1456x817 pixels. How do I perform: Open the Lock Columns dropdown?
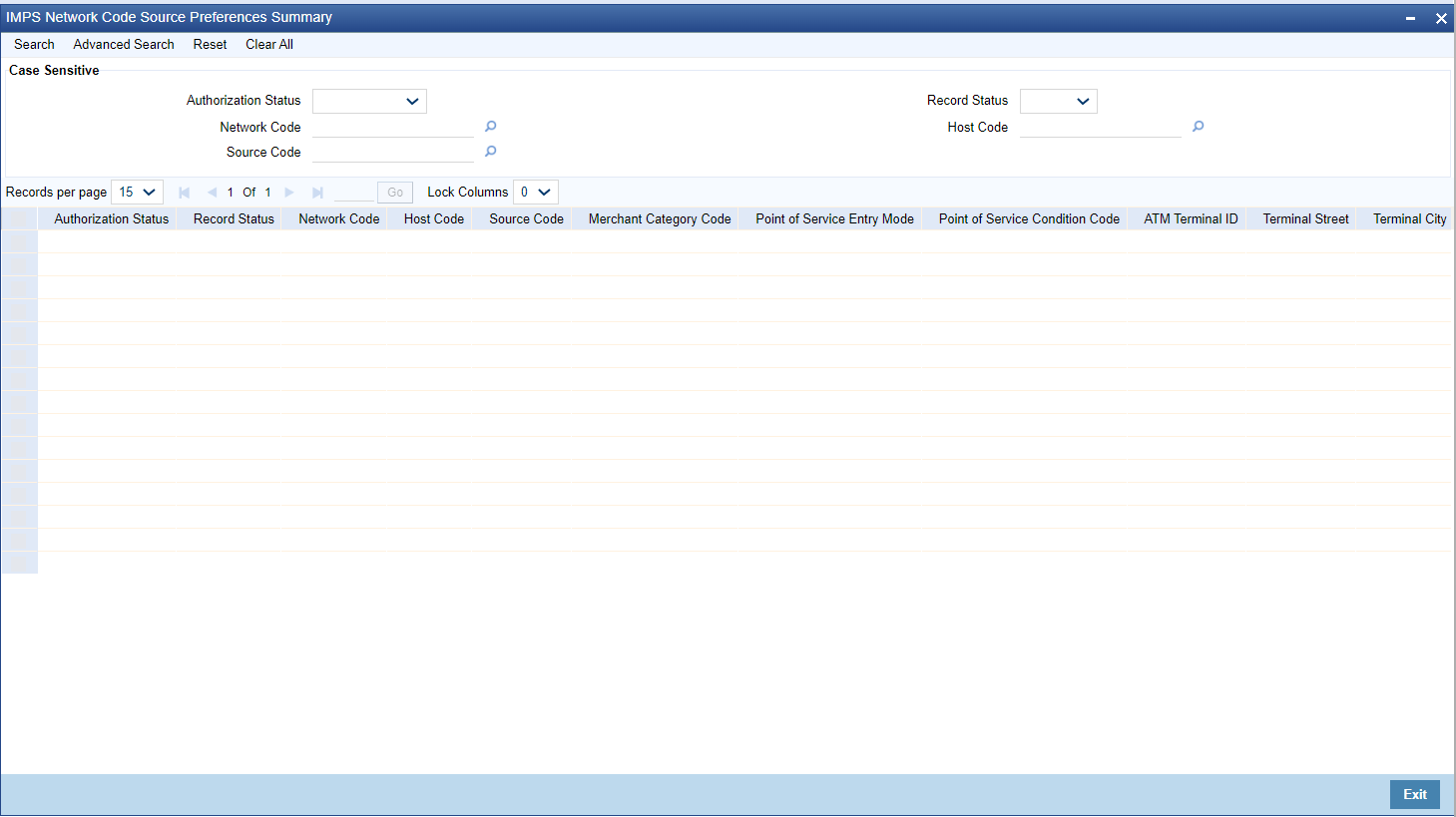tap(535, 193)
